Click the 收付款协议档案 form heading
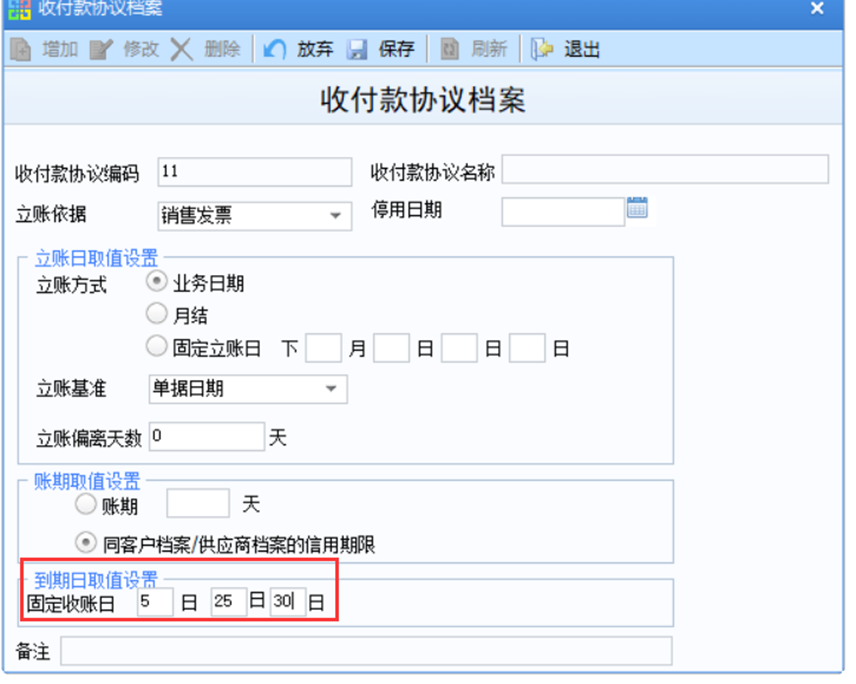Screen dimensions: 856x684 423,100
